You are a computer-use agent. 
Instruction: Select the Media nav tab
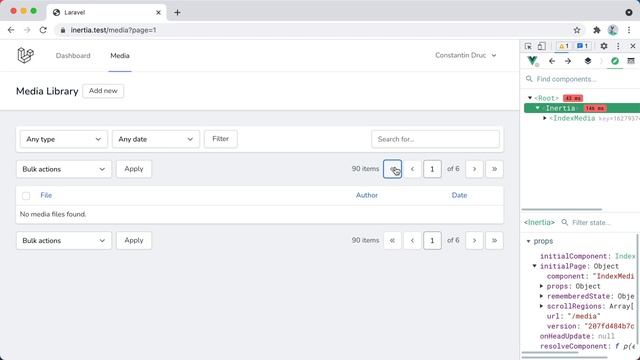point(120,56)
